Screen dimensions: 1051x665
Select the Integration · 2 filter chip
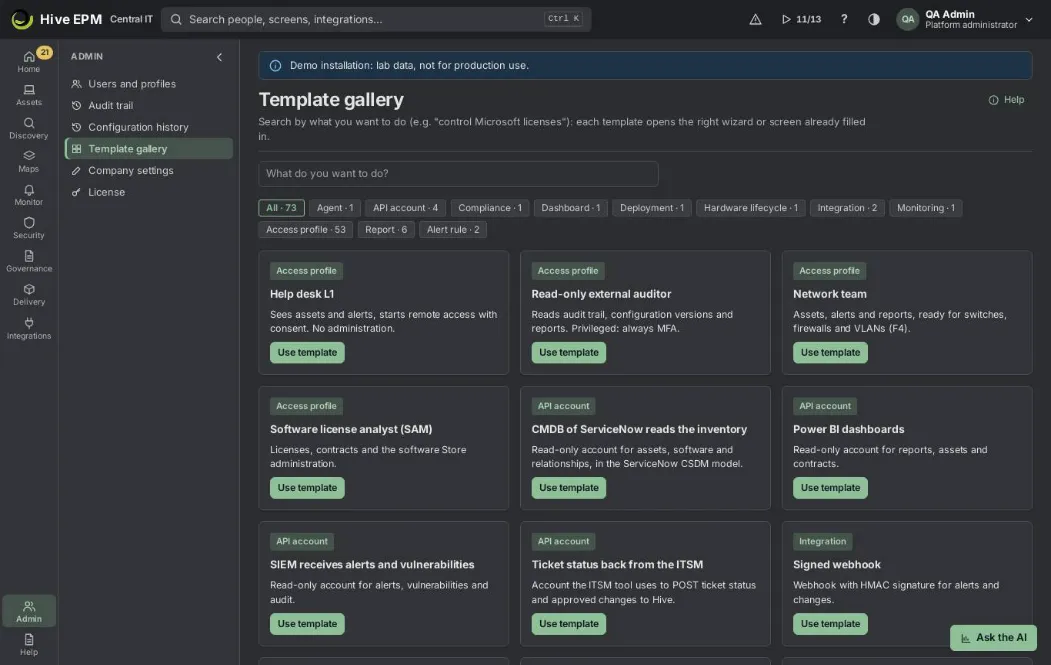(x=847, y=208)
